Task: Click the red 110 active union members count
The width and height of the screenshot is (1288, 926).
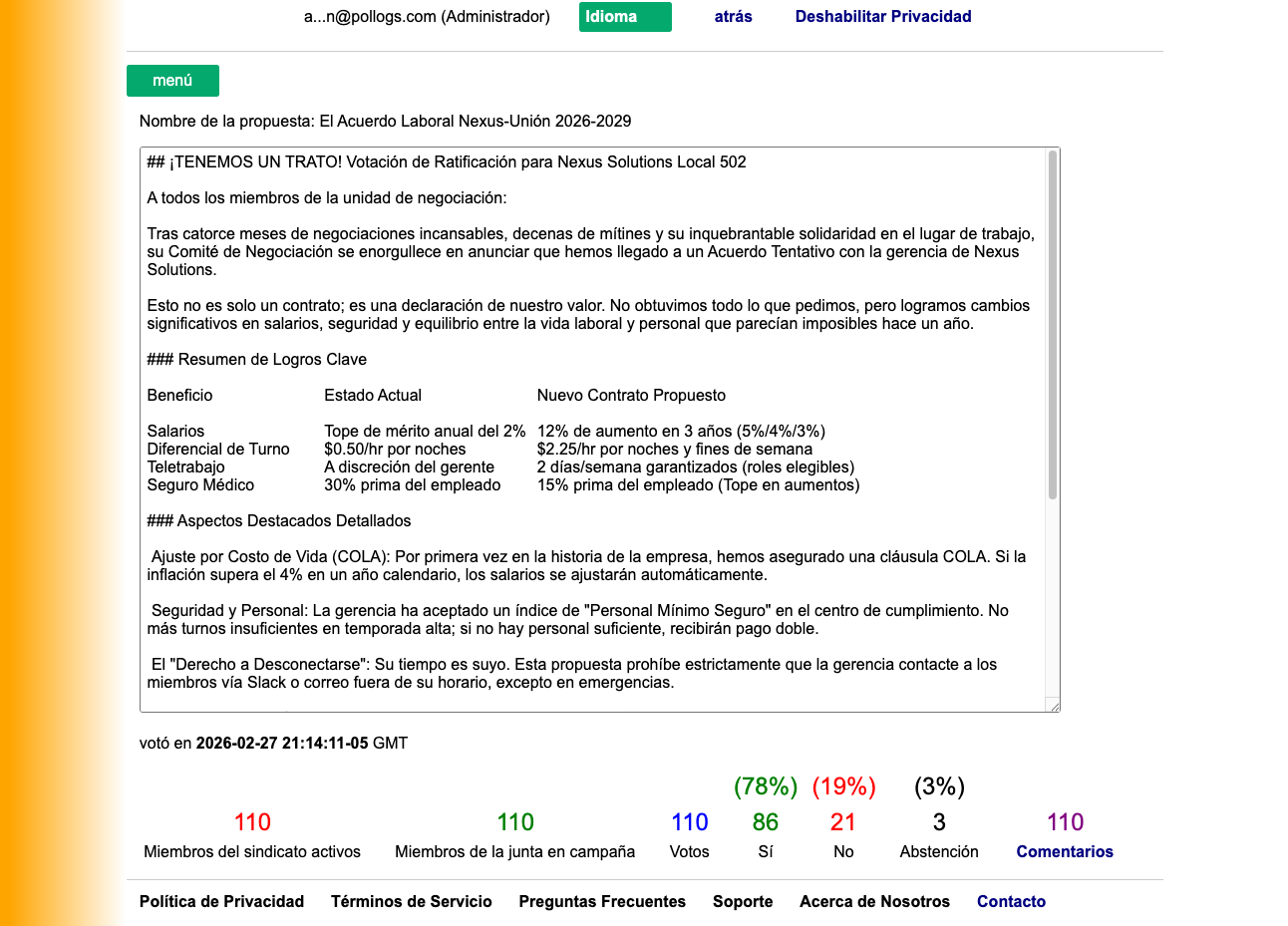Action: 252,822
